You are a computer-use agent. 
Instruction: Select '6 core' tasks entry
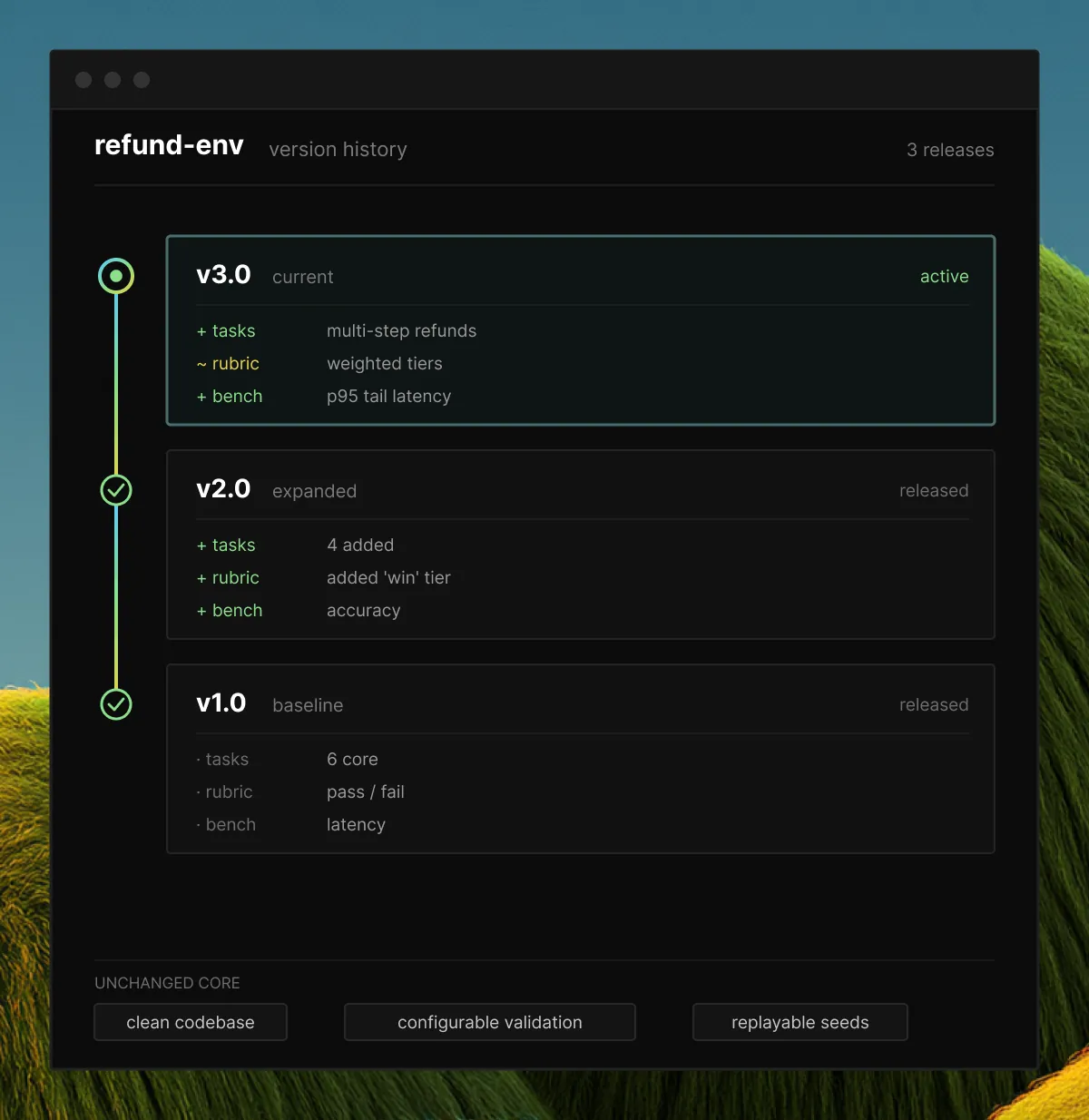pyautogui.click(x=352, y=760)
